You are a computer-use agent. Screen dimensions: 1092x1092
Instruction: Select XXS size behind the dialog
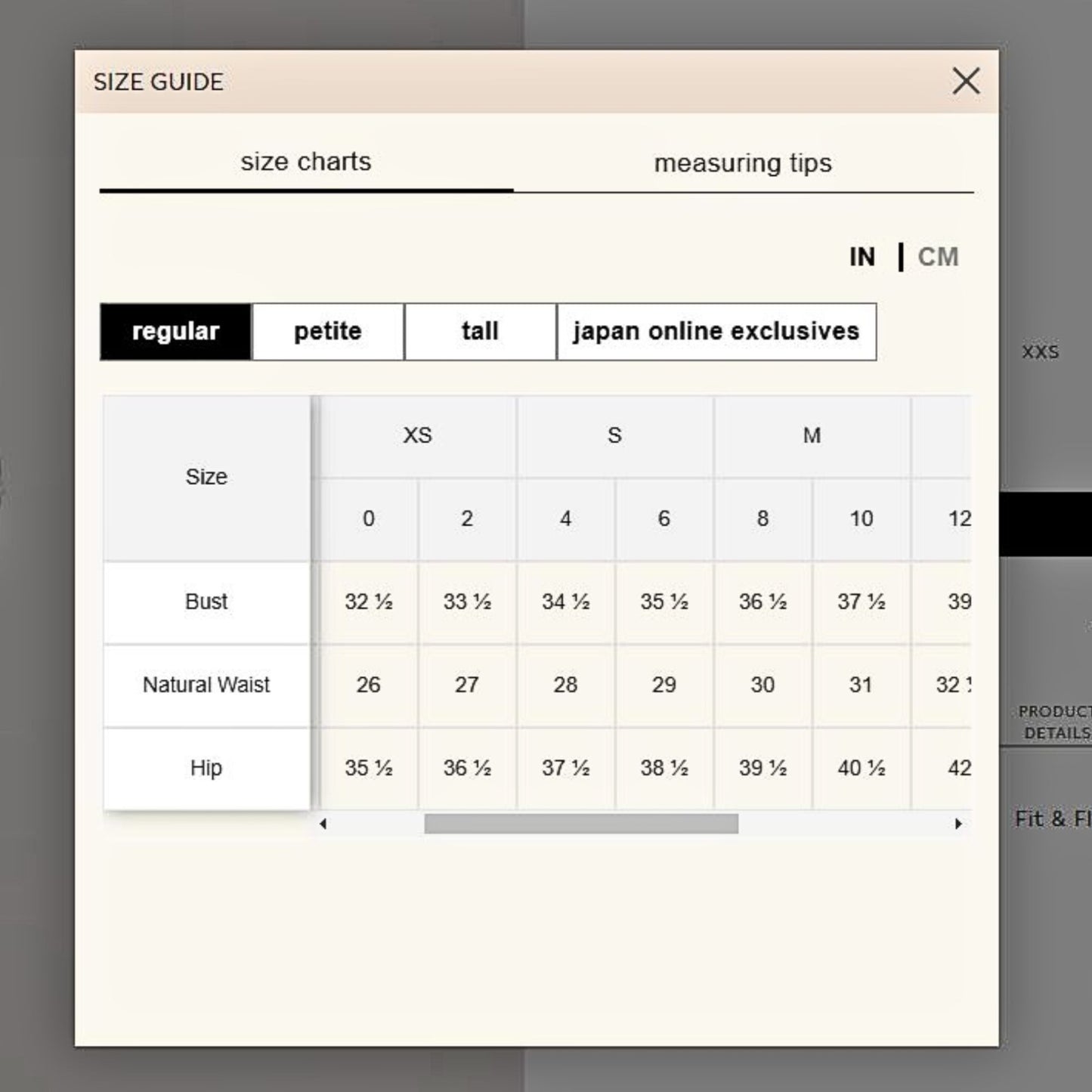1041,352
